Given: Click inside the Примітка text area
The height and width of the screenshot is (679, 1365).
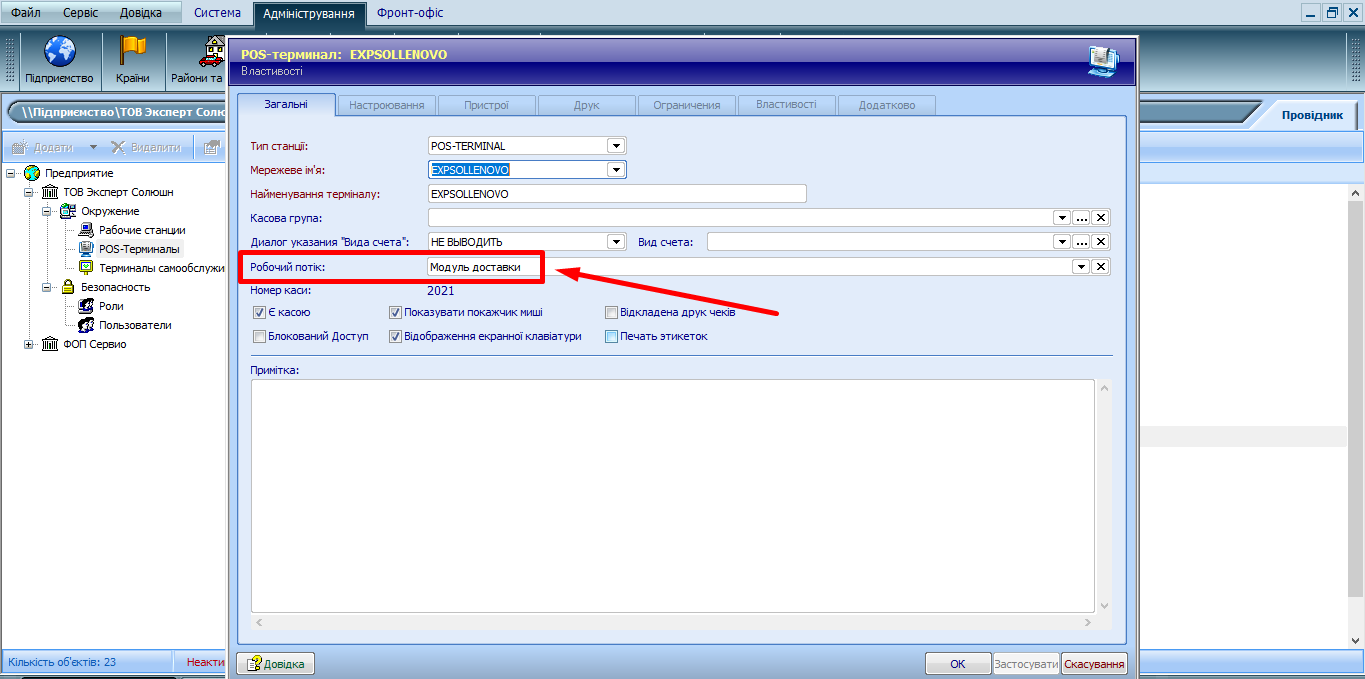Looking at the screenshot, I should 672,495.
